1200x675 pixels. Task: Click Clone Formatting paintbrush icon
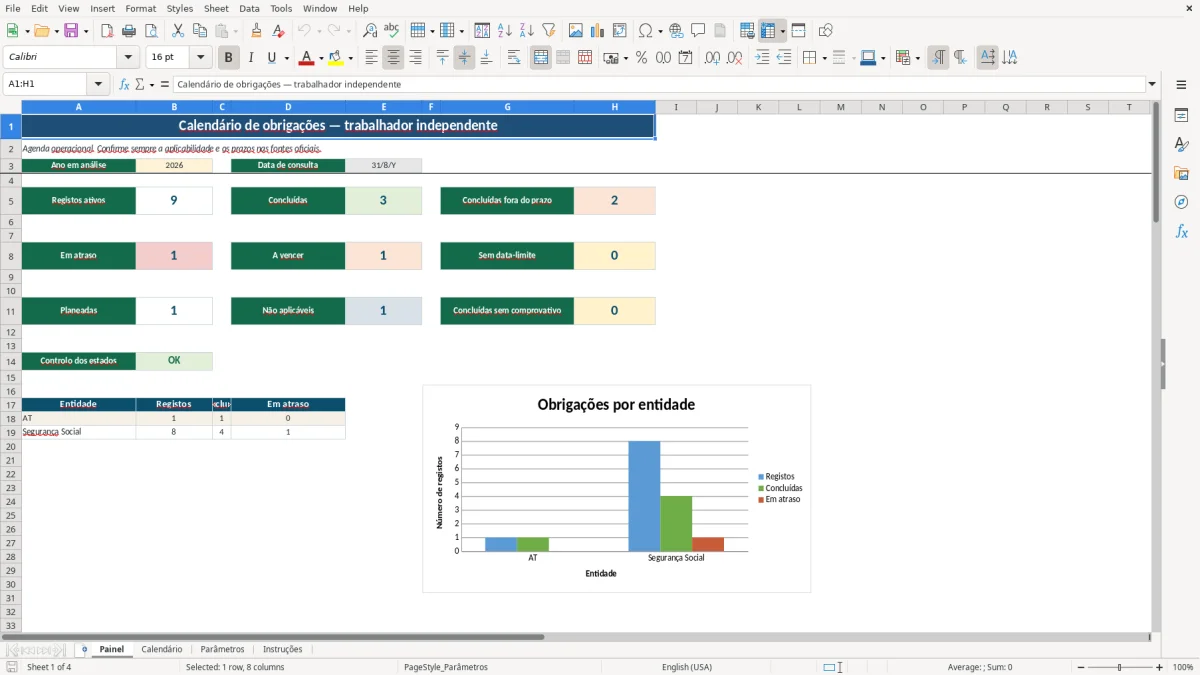pyautogui.click(x=257, y=31)
